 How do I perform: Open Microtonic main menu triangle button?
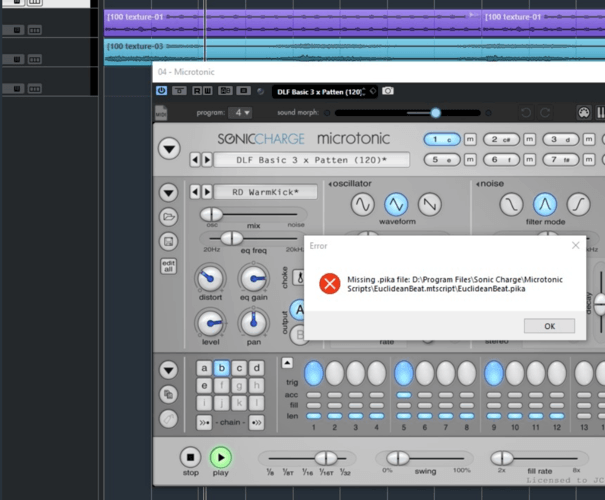point(169,149)
